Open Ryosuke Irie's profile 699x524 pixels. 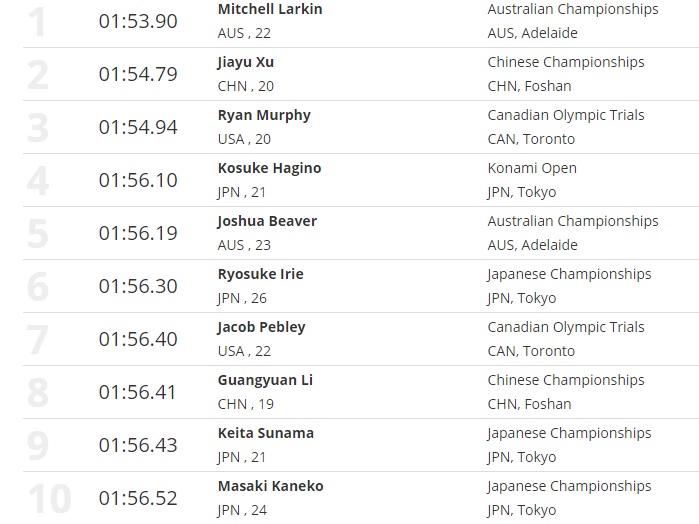point(260,274)
